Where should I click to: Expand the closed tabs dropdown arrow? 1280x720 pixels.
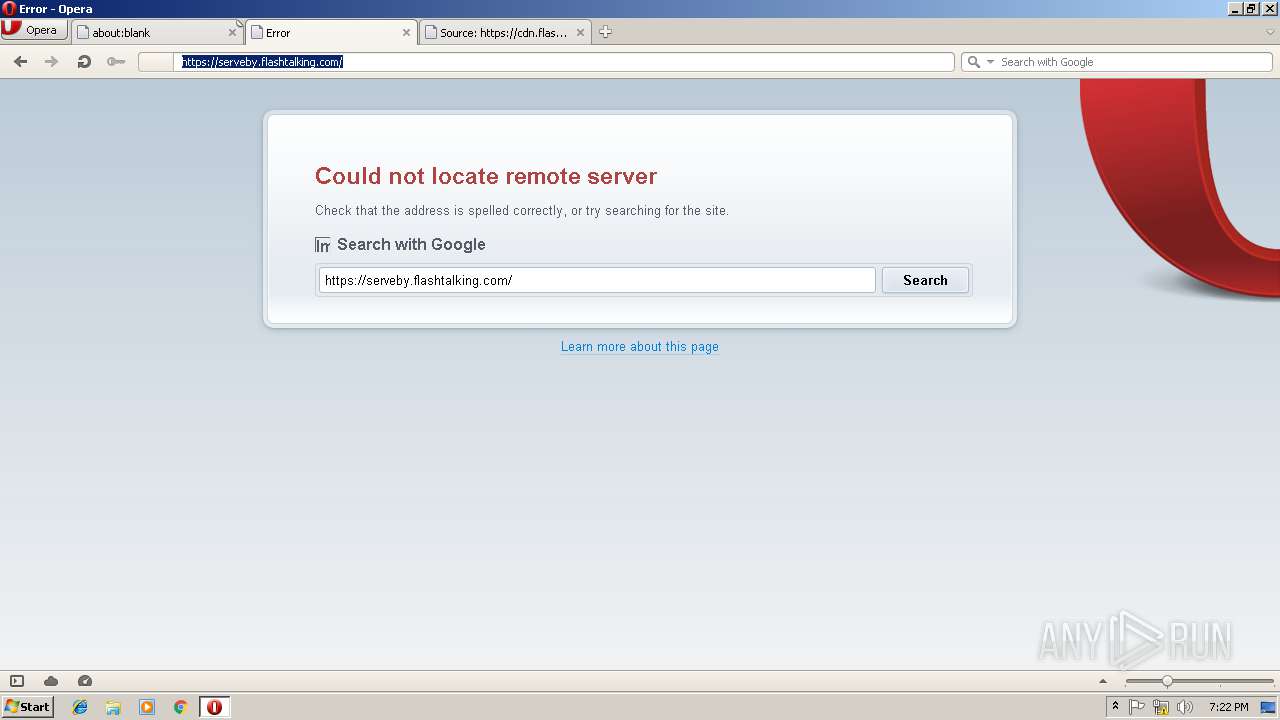coord(1270,32)
